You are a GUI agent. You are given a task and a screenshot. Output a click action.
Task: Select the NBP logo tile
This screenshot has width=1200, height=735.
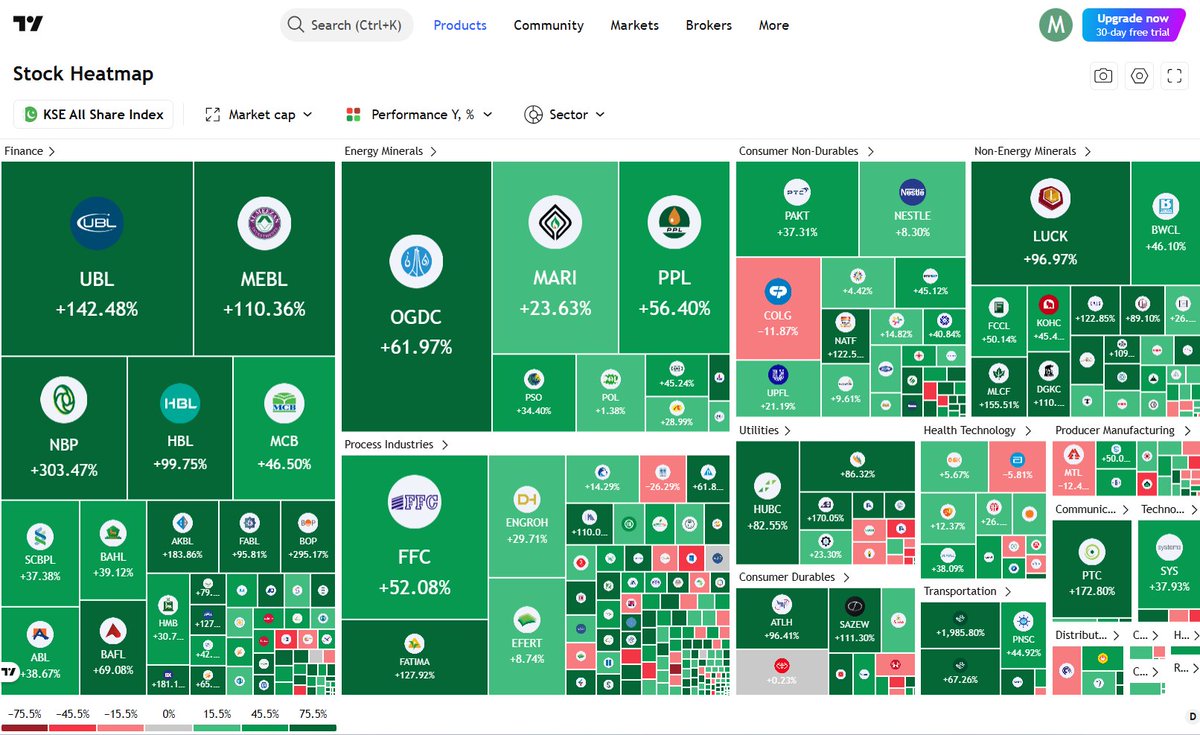(x=64, y=401)
